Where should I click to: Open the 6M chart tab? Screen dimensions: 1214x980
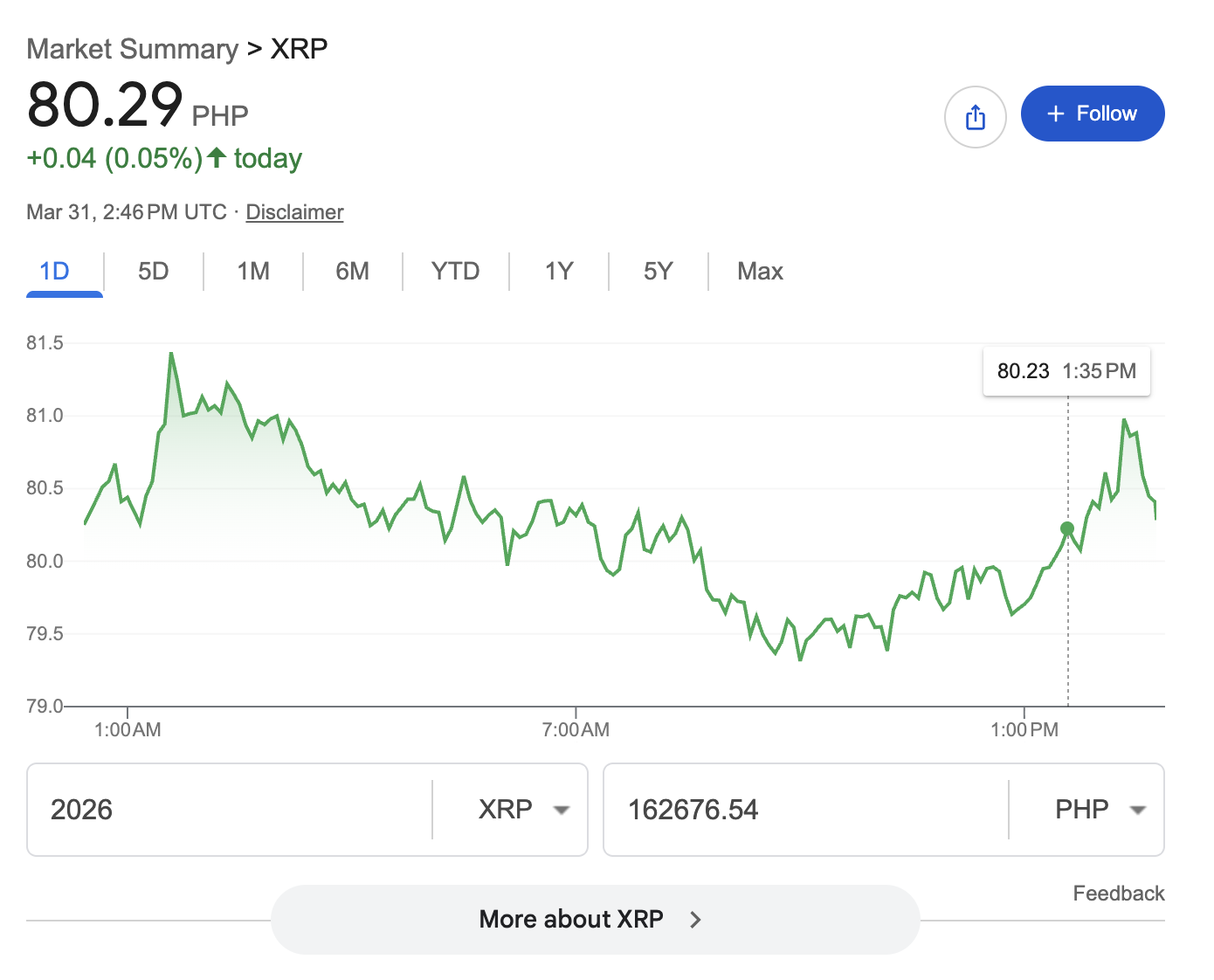pyautogui.click(x=353, y=272)
